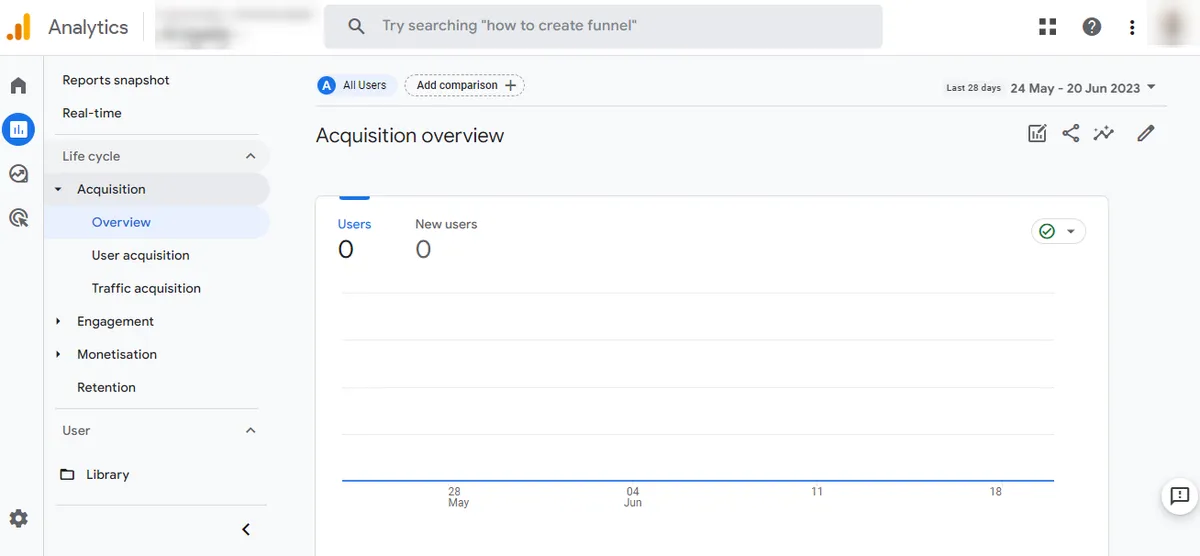The image size is (1200, 556).
Task: Click the pencil customise report icon
Action: click(x=1146, y=133)
